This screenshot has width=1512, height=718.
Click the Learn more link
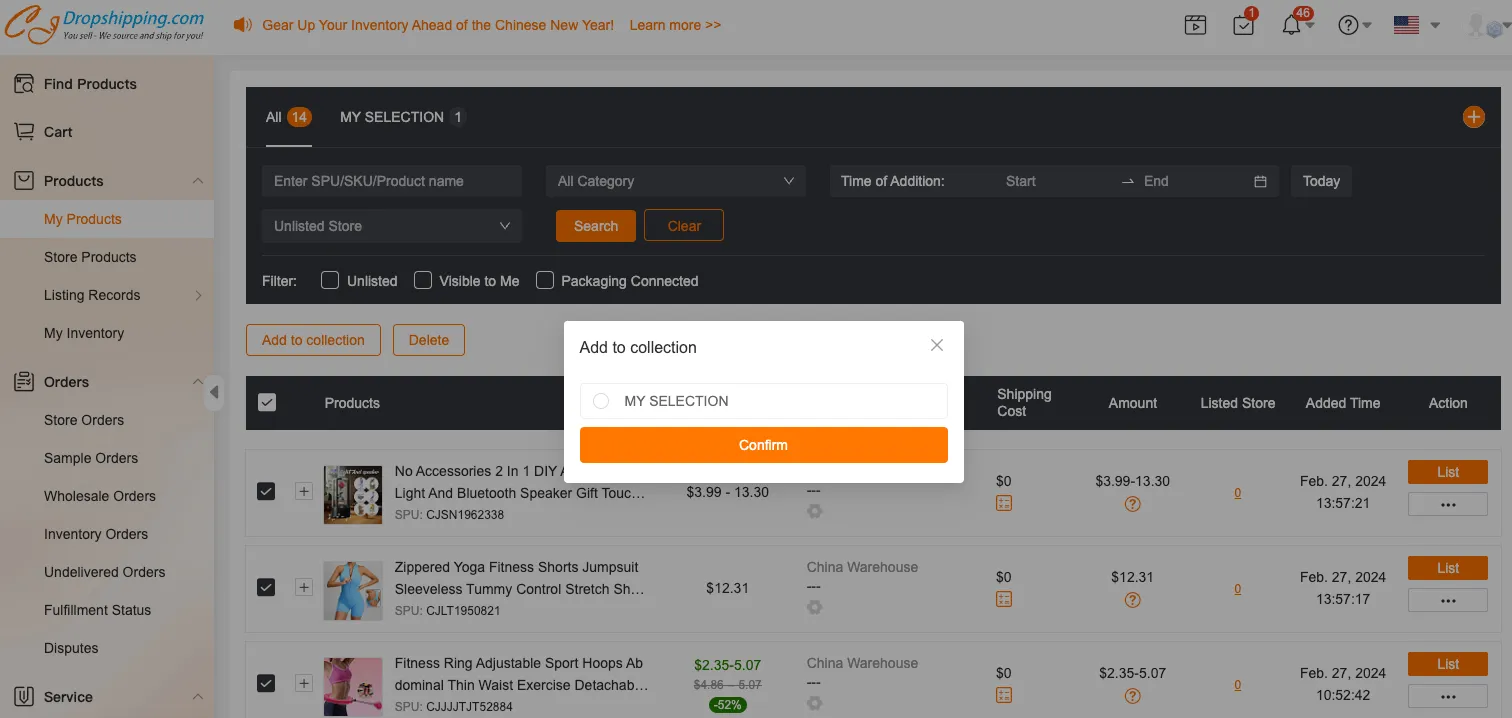675,25
